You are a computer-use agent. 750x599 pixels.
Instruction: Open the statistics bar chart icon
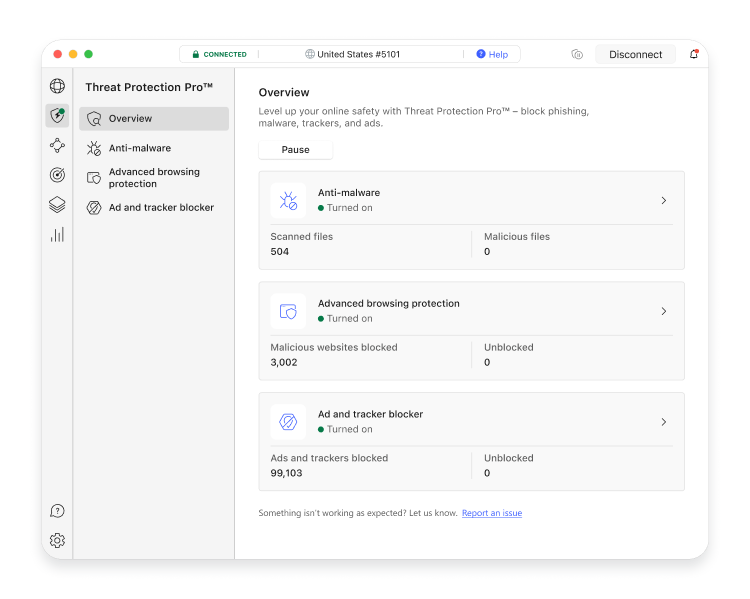tap(57, 234)
